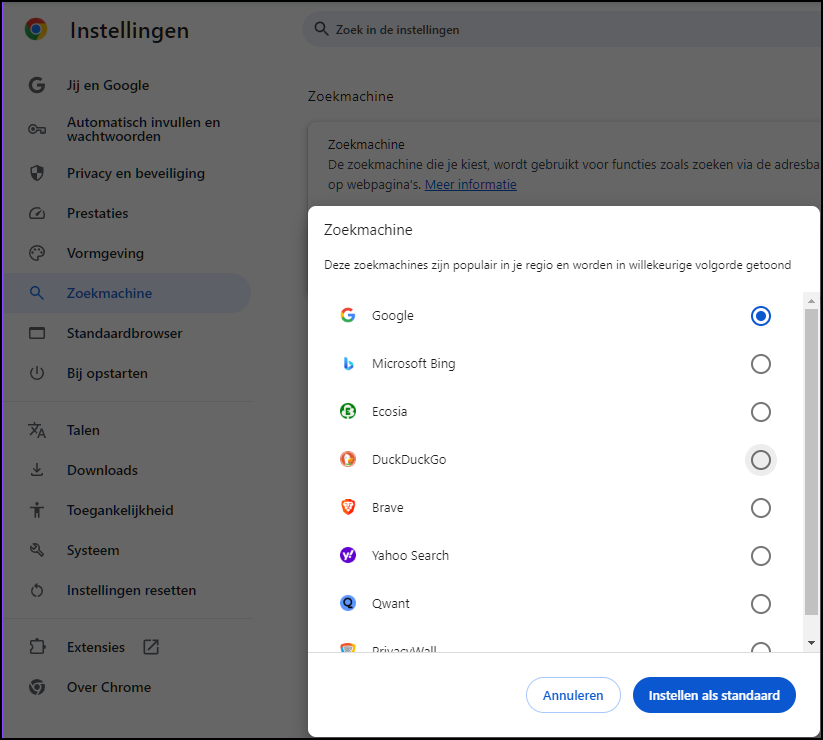The width and height of the screenshot is (823, 740).
Task: Click the dialog scrollbar down arrow
Action: (811, 642)
